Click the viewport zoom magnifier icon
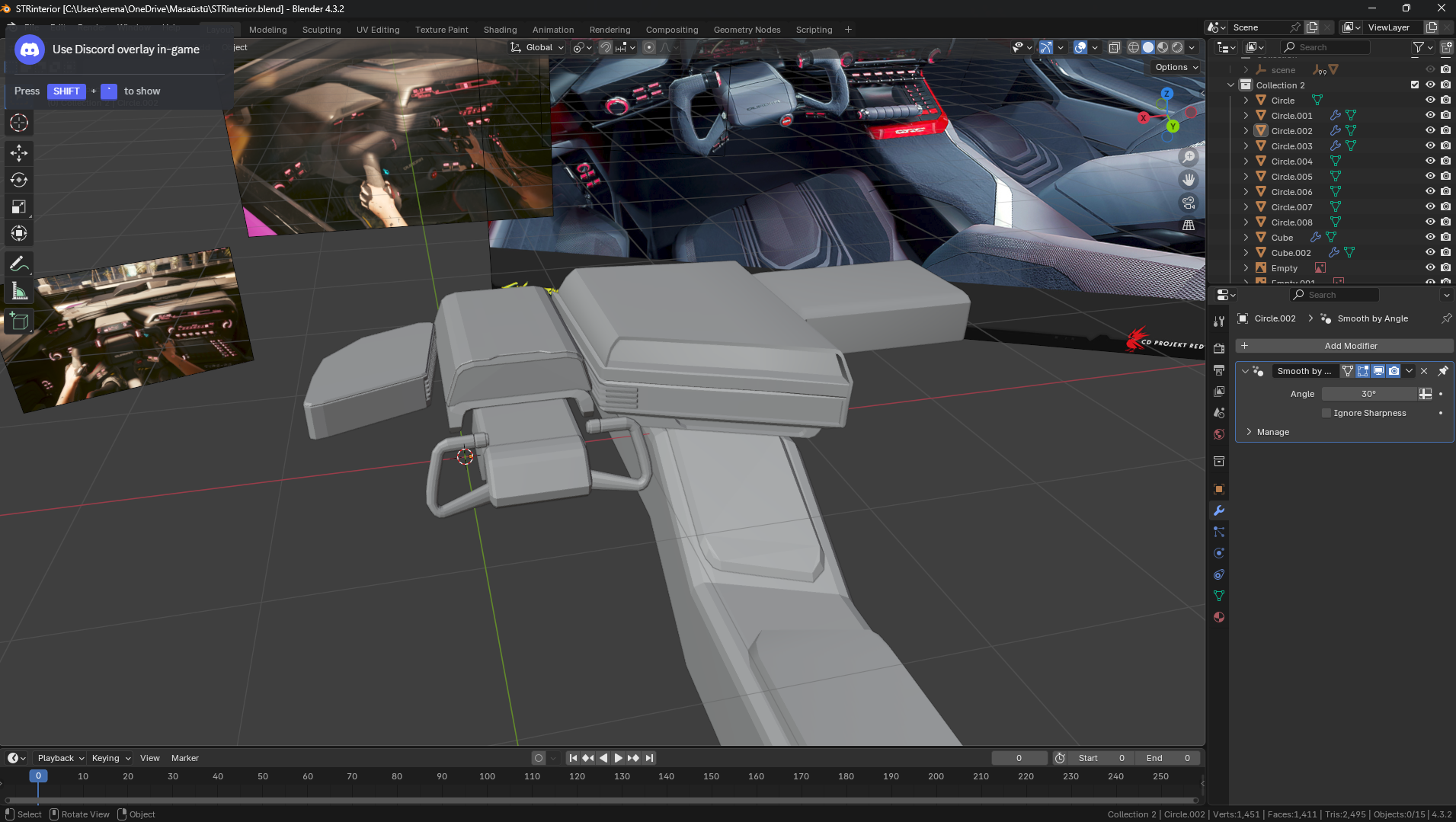The width and height of the screenshot is (1456, 822). tap(1189, 157)
